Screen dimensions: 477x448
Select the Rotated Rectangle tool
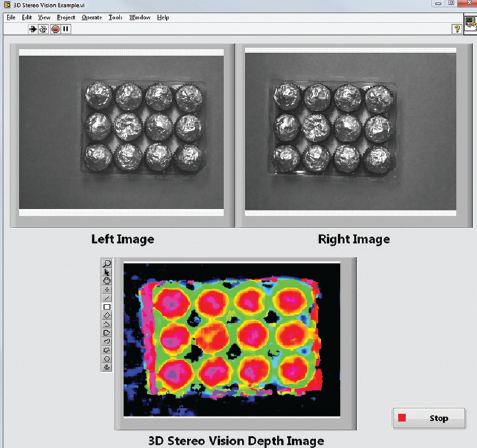106,315
